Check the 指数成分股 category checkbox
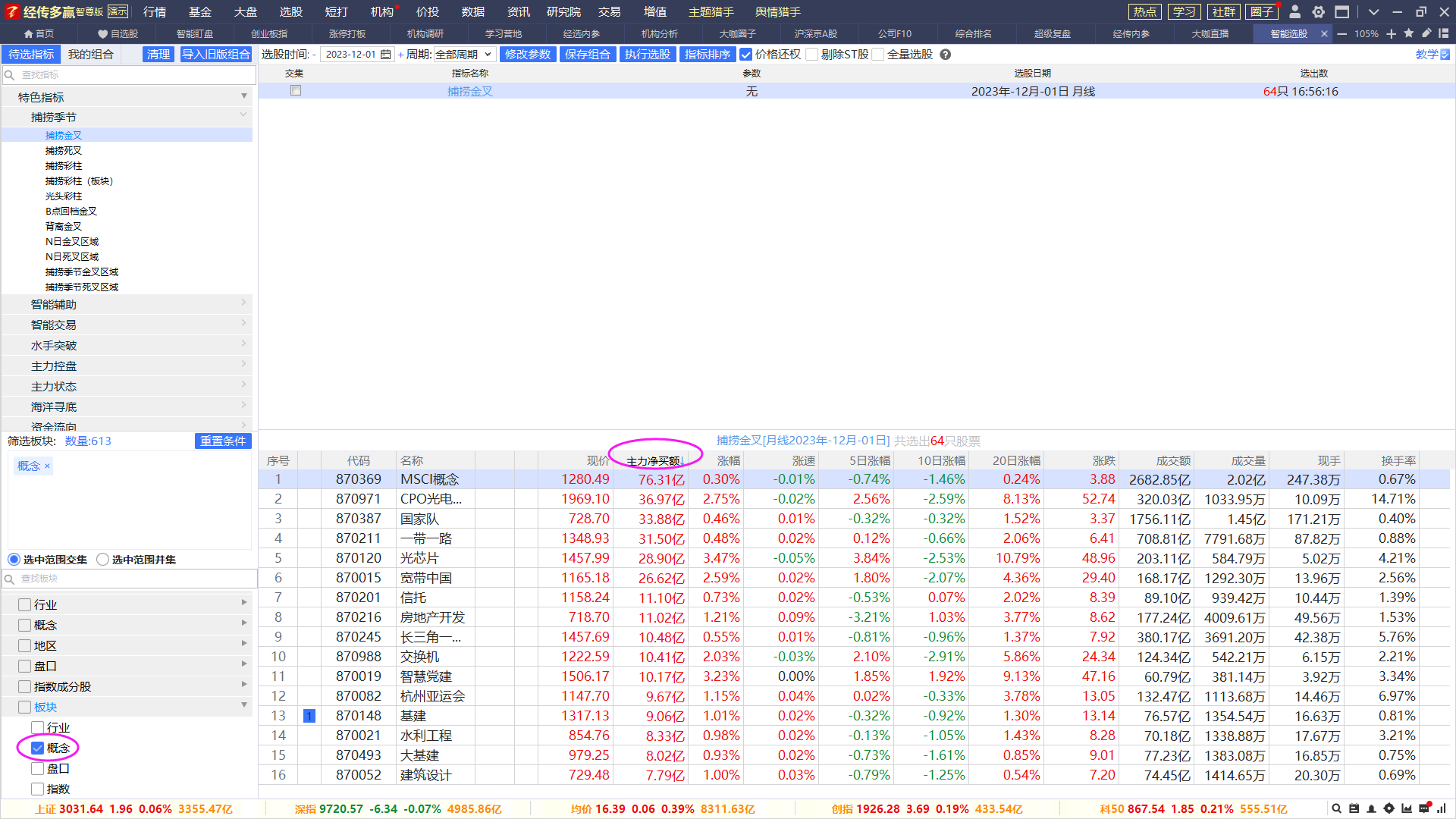 pyautogui.click(x=24, y=686)
